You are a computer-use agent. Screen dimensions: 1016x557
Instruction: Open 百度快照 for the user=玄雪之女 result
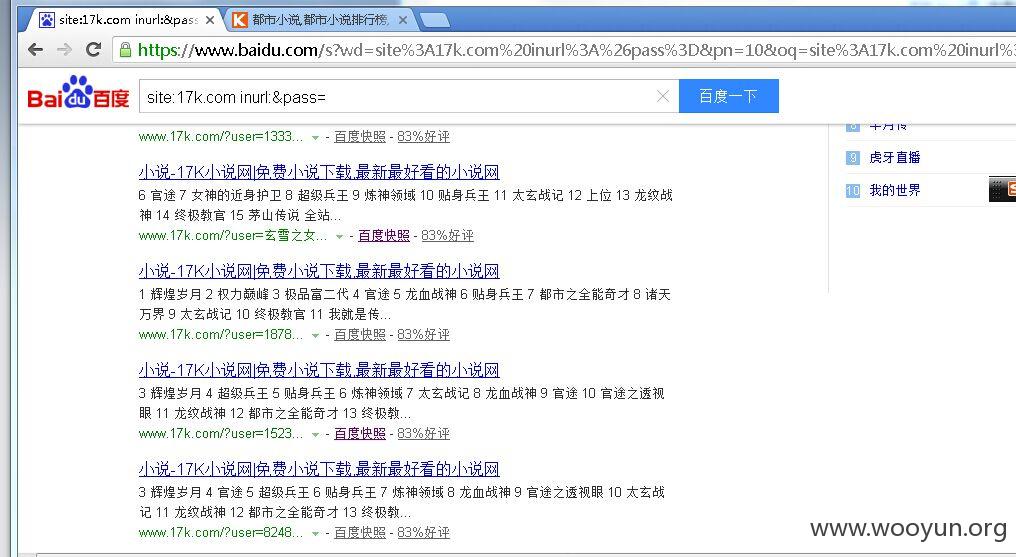coord(384,236)
